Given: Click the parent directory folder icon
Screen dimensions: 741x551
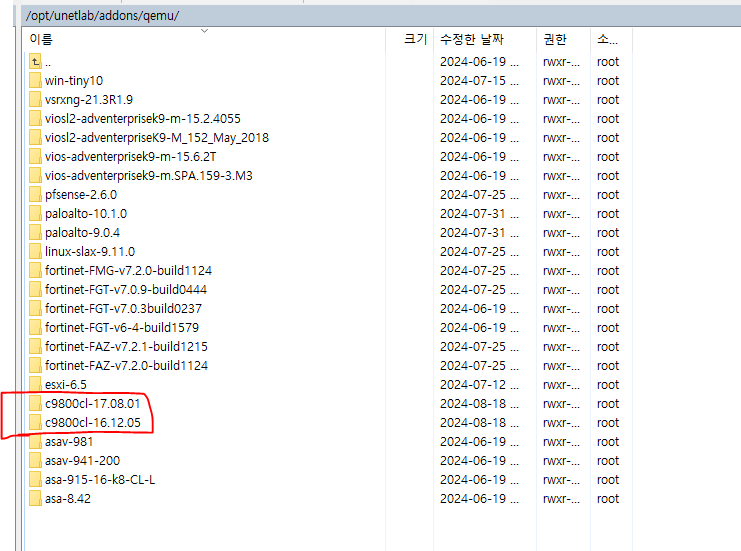Looking at the screenshot, I should [35, 61].
